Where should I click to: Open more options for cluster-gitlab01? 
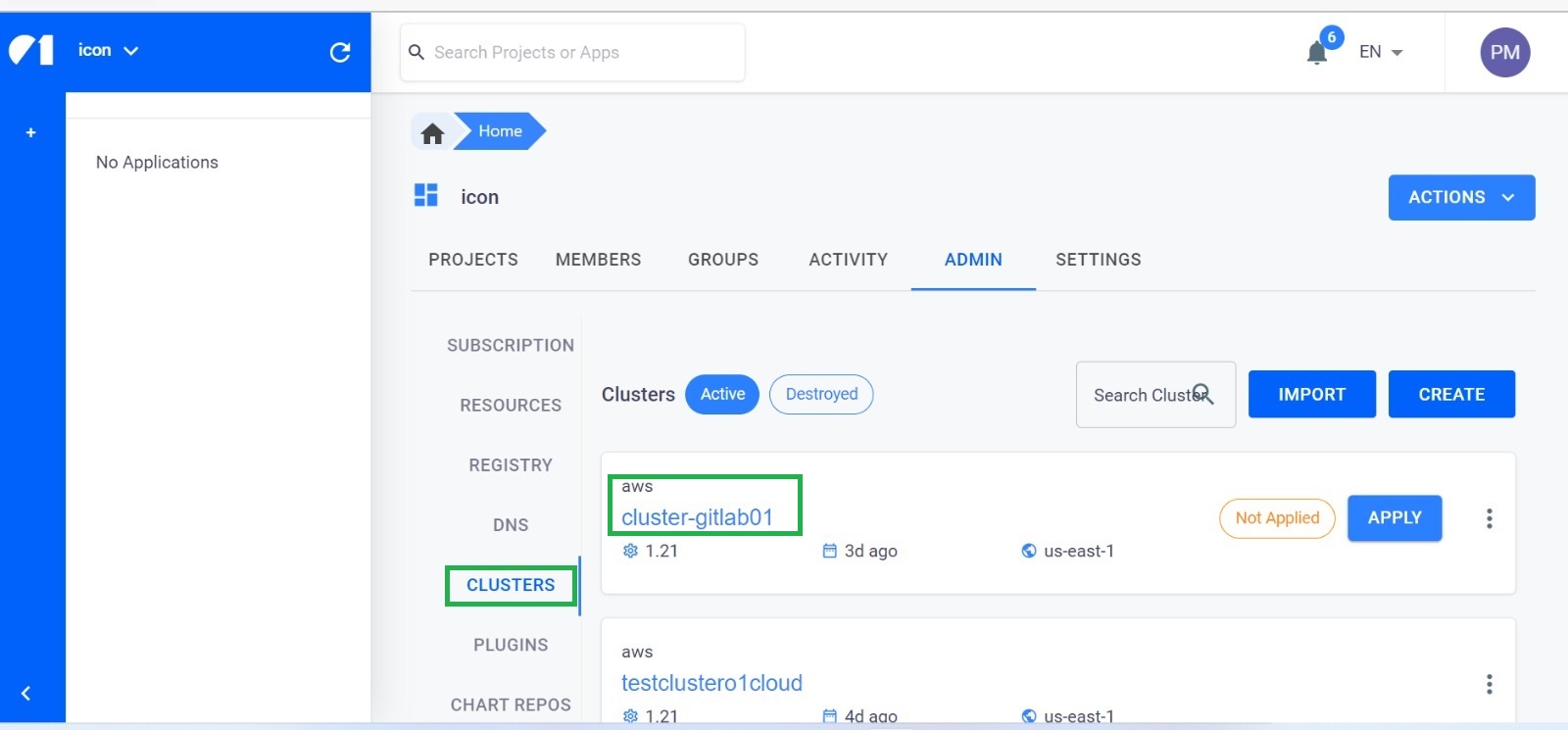tap(1489, 518)
